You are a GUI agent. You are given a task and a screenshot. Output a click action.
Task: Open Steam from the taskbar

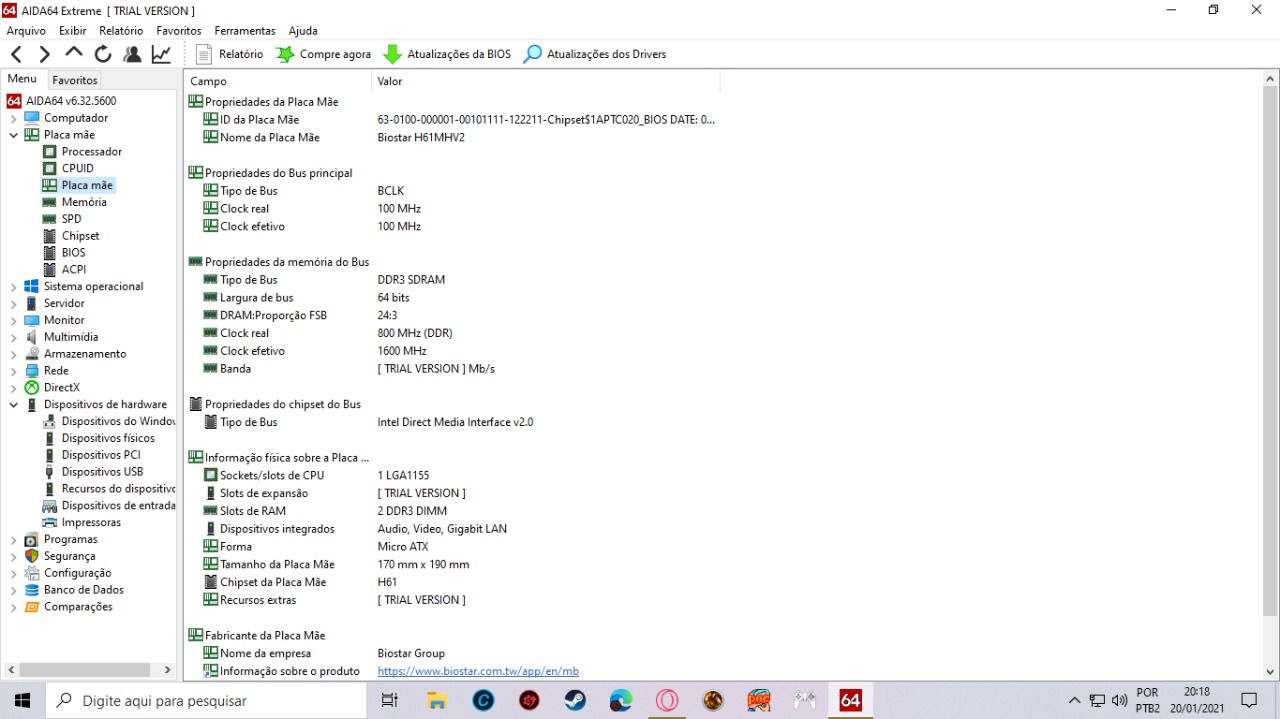[x=575, y=700]
